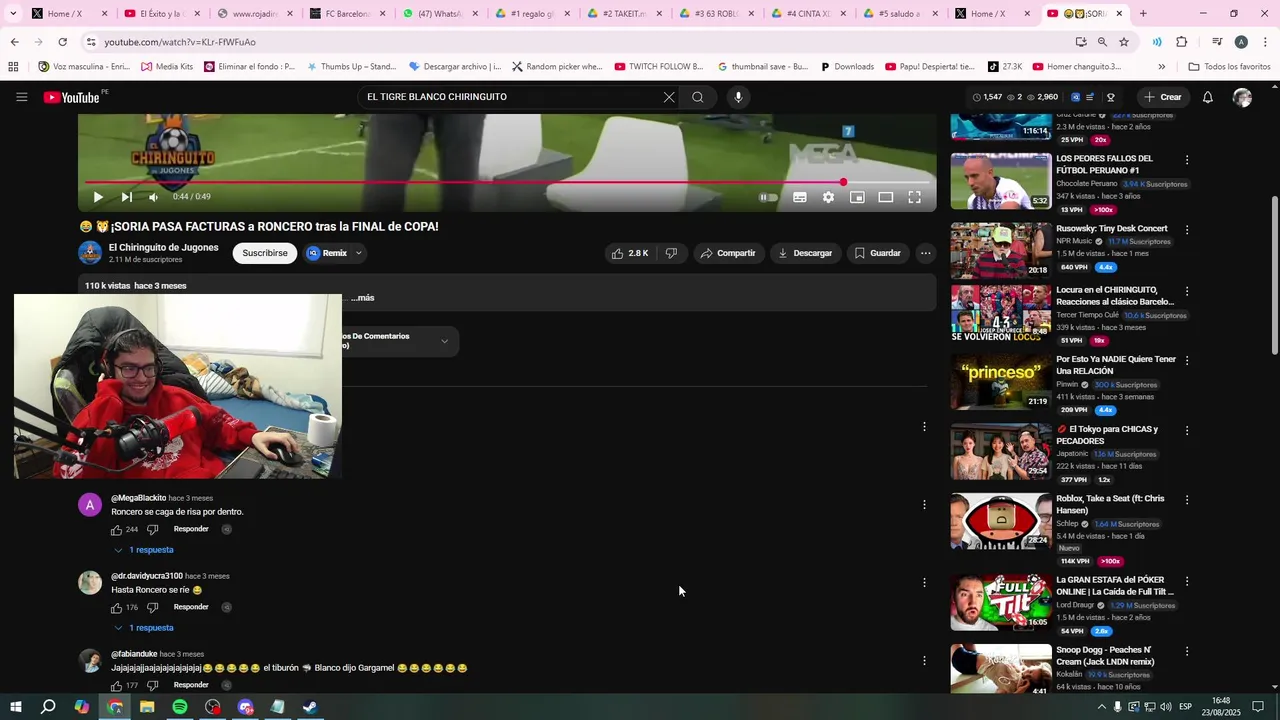Run search with magnifier button
This screenshot has height=720, width=1280.
click(x=698, y=97)
